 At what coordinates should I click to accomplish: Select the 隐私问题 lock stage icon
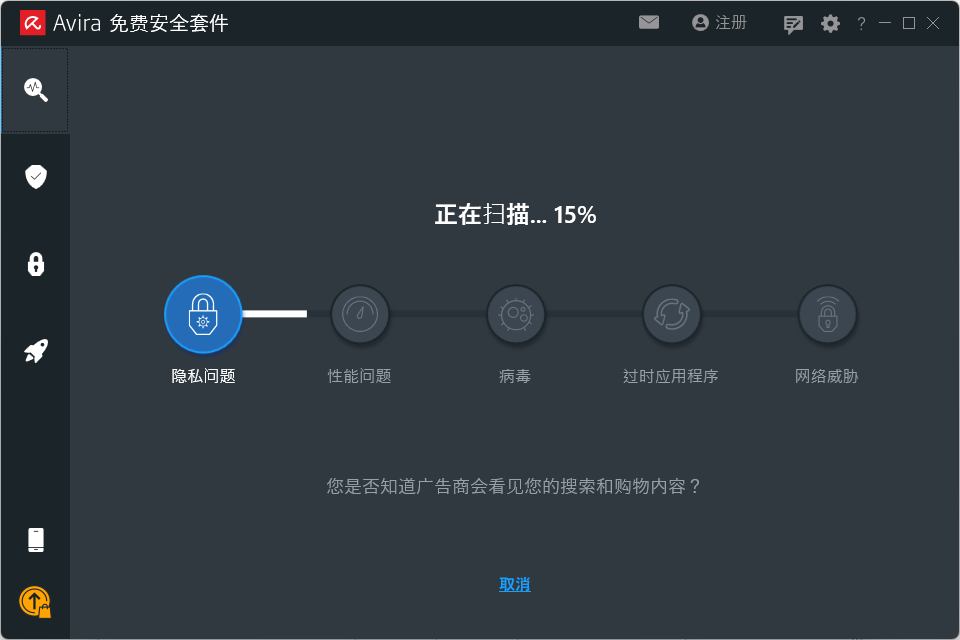[x=203, y=313]
